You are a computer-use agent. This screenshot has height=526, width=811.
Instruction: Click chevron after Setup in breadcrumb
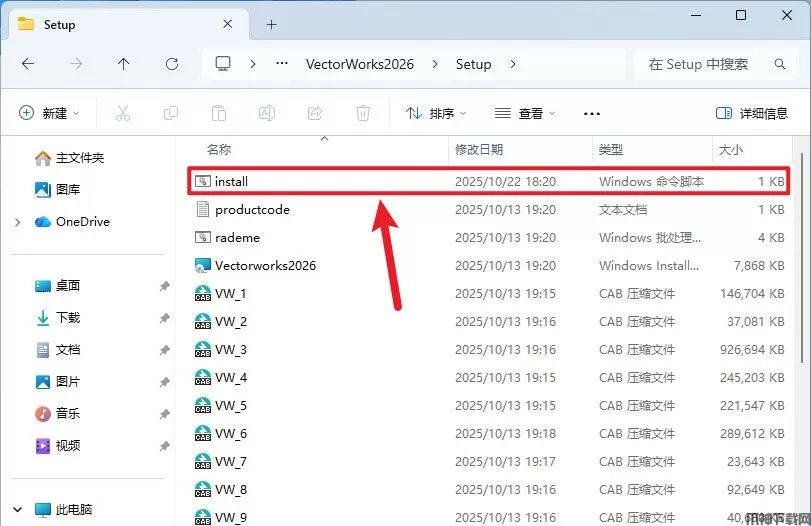(x=513, y=64)
